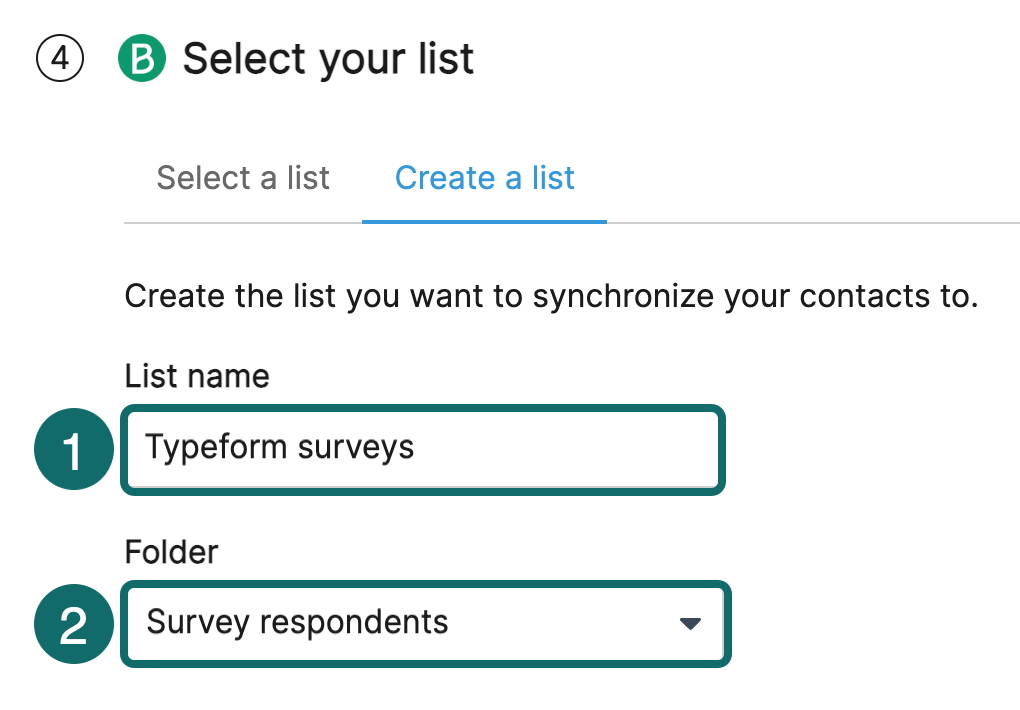Click the green Brevo B logo
The width and height of the screenshot is (1020, 710).
click(142, 58)
